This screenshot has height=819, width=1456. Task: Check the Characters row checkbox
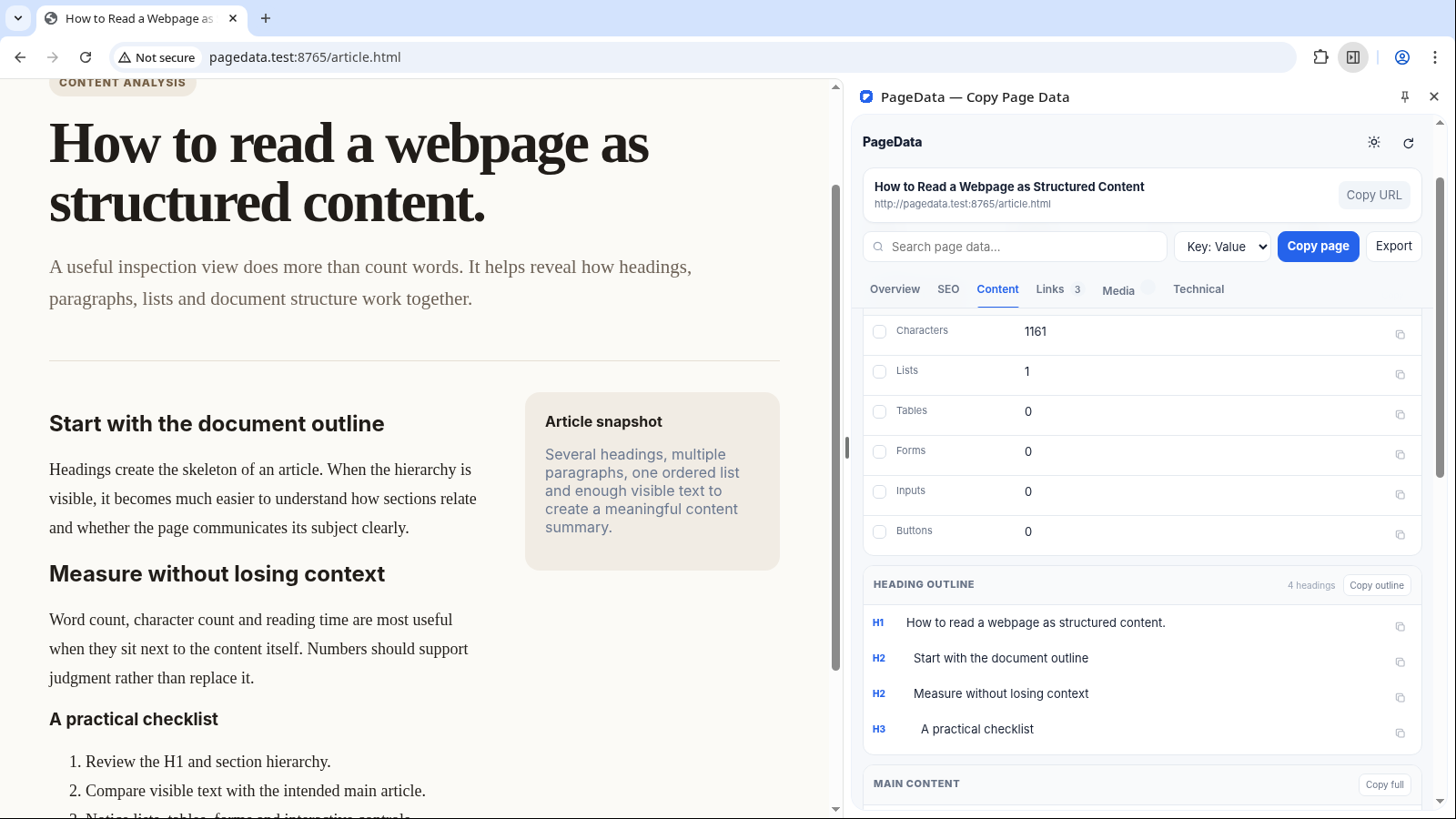click(x=879, y=331)
